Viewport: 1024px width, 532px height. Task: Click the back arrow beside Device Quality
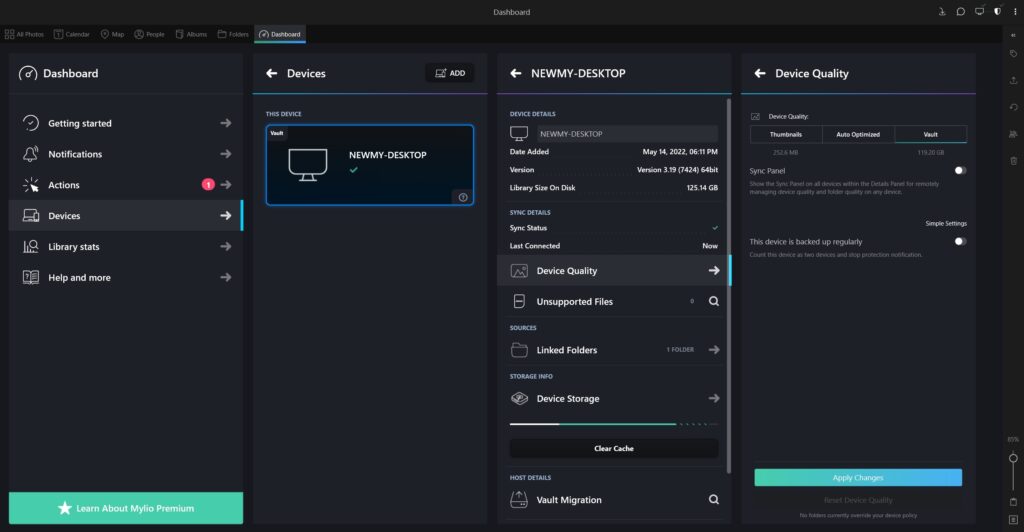tap(760, 73)
